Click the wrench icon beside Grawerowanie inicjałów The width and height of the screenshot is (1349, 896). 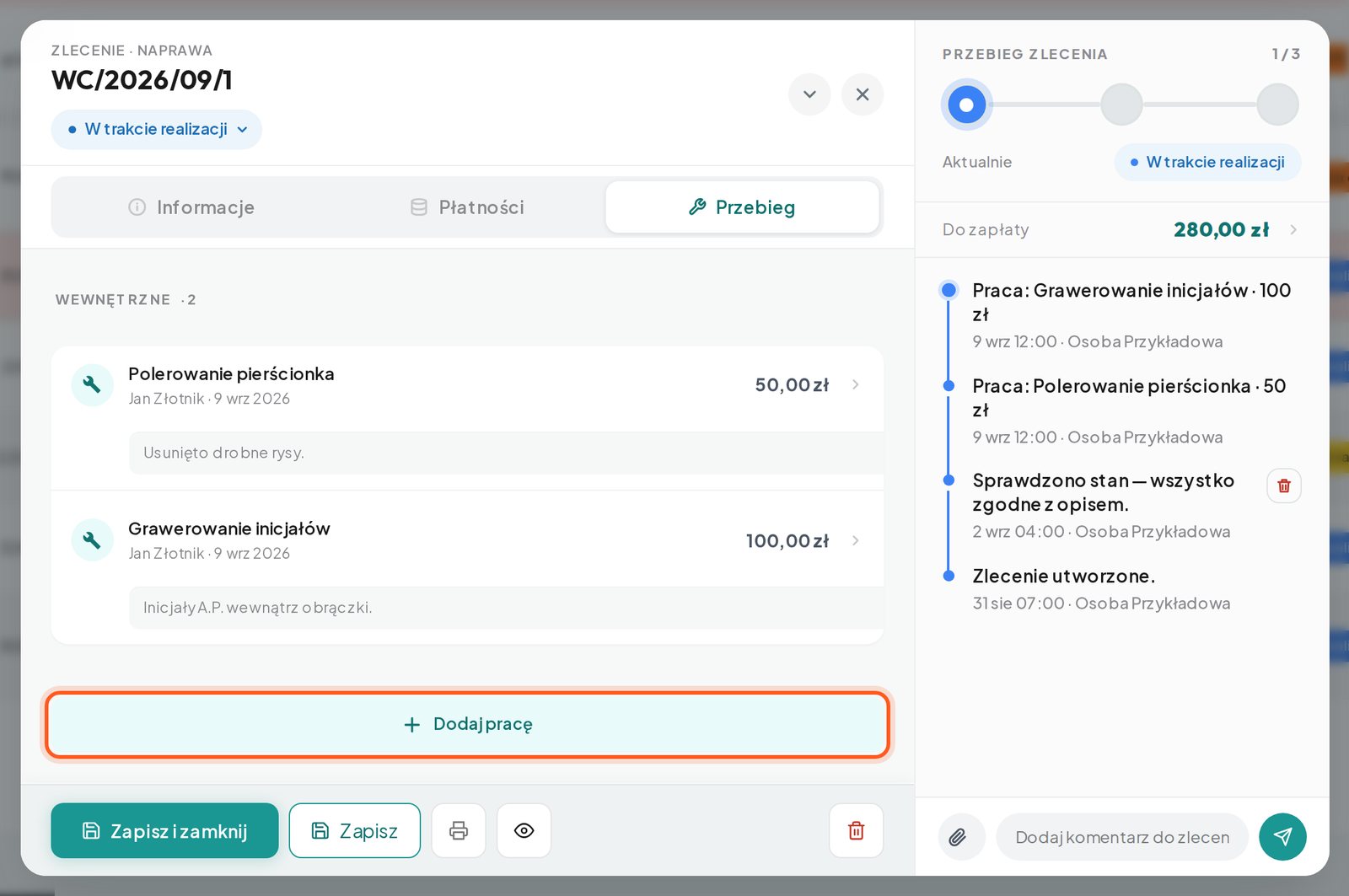tap(92, 540)
